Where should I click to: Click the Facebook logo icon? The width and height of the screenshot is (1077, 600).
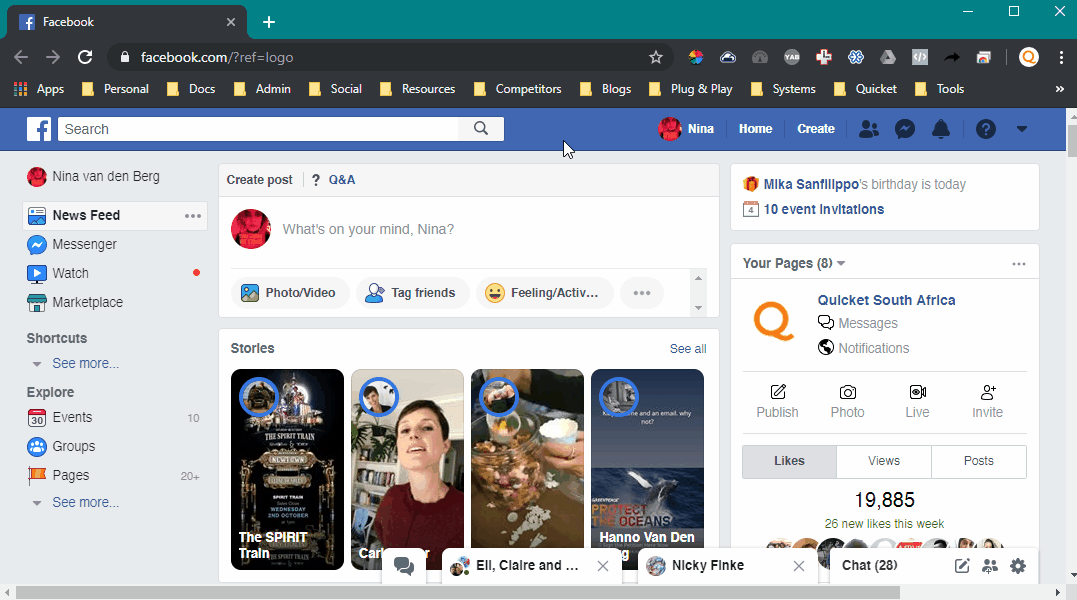[x=39, y=129]
